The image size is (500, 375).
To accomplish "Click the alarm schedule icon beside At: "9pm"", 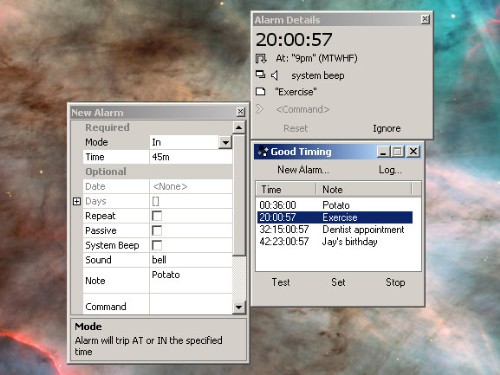I will [261, 59].
